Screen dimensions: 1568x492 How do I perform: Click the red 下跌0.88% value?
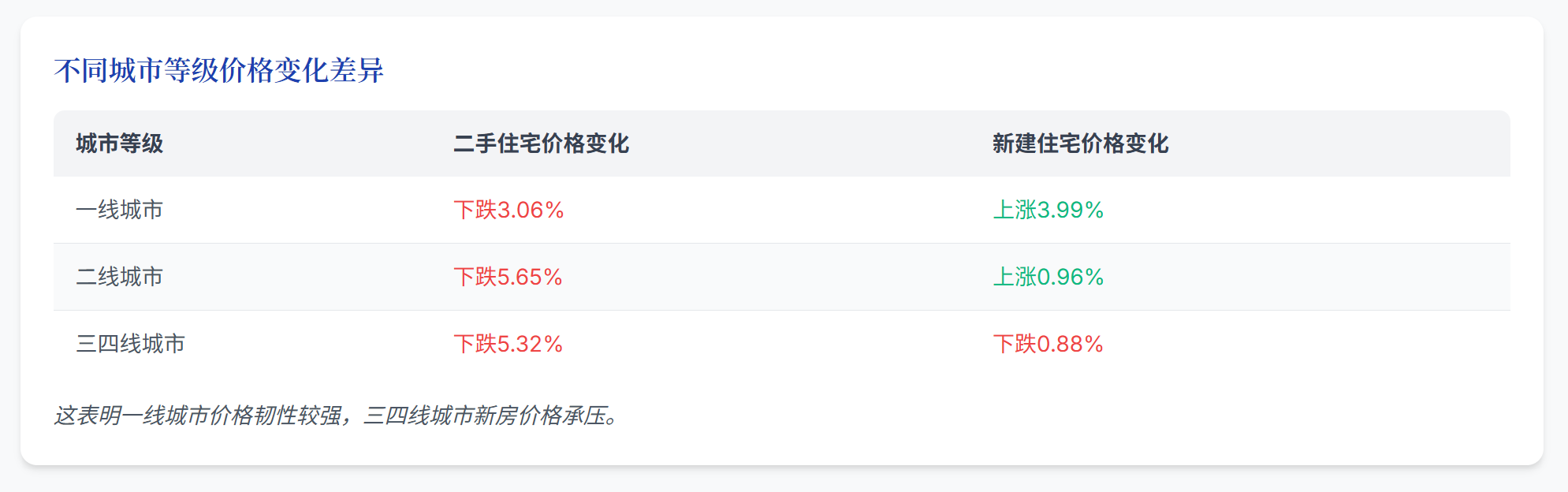(1048, 344)
